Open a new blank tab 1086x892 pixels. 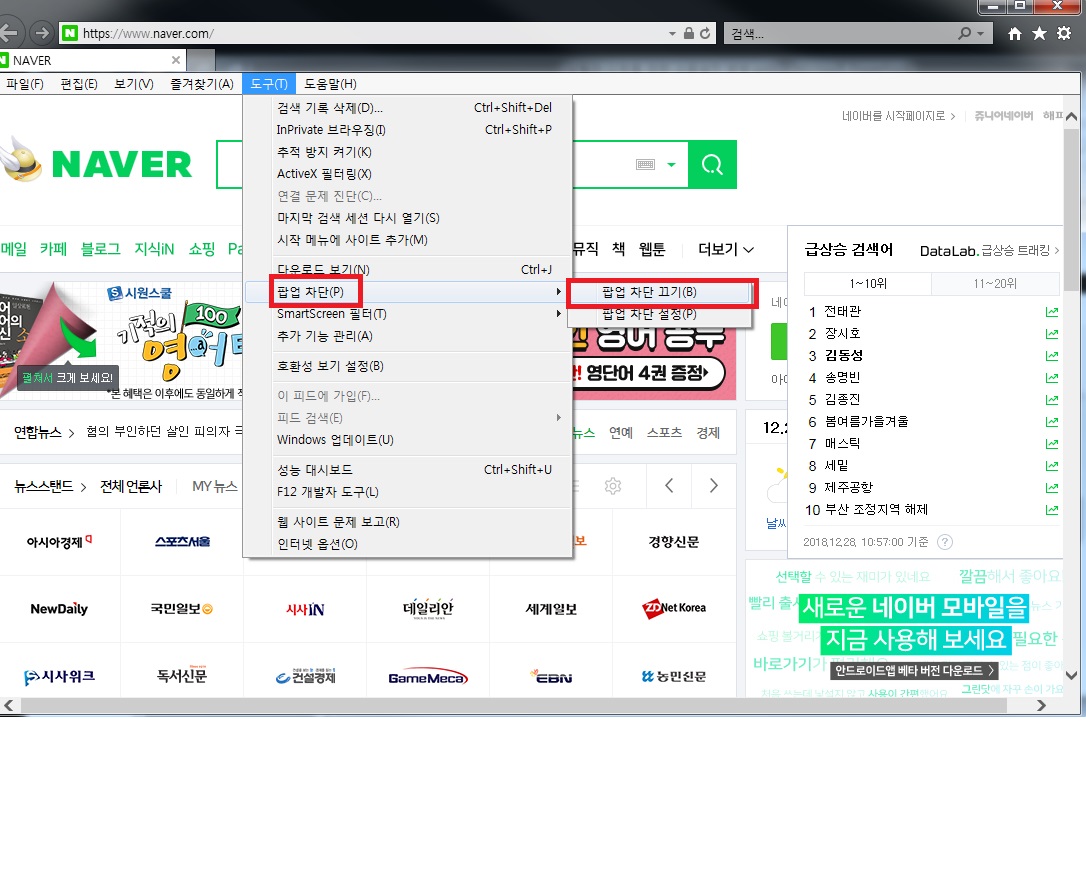201,60
